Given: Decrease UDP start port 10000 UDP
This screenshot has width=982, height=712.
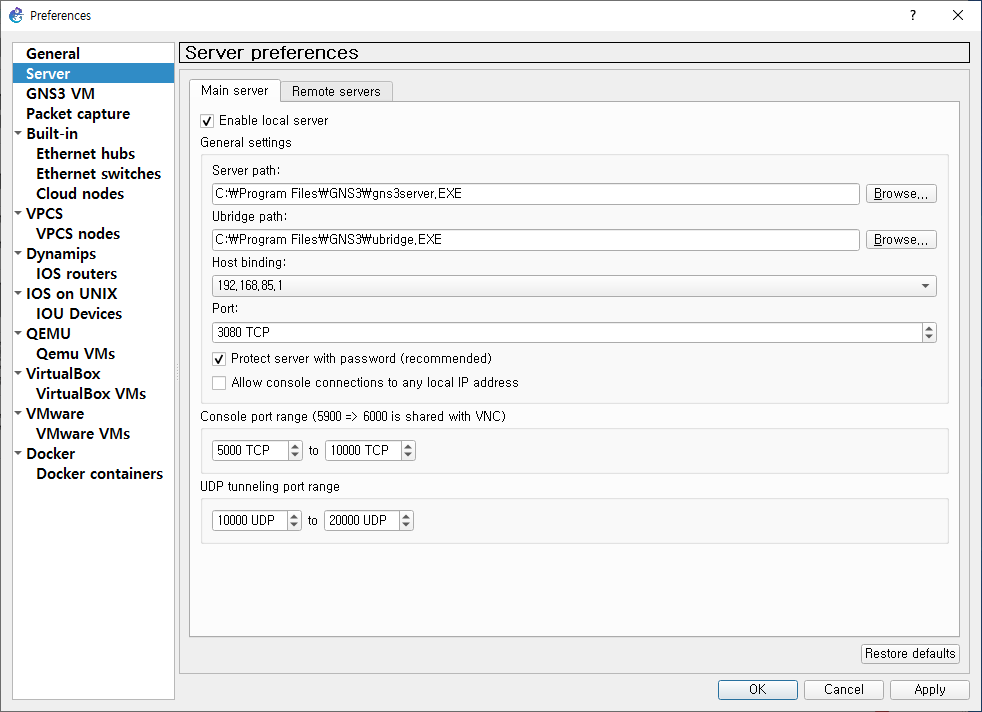Looking at the screenshot, I should pos(294,525).
